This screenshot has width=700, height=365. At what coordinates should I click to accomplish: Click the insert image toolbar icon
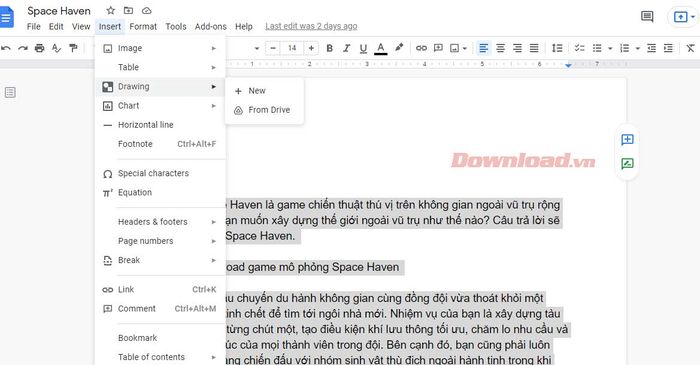coord(454,48)
